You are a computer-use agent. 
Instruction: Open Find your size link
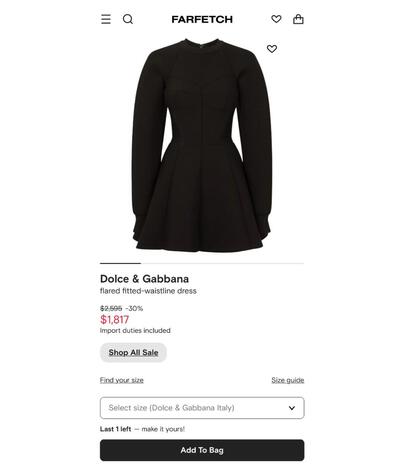(x=122, y=380)
